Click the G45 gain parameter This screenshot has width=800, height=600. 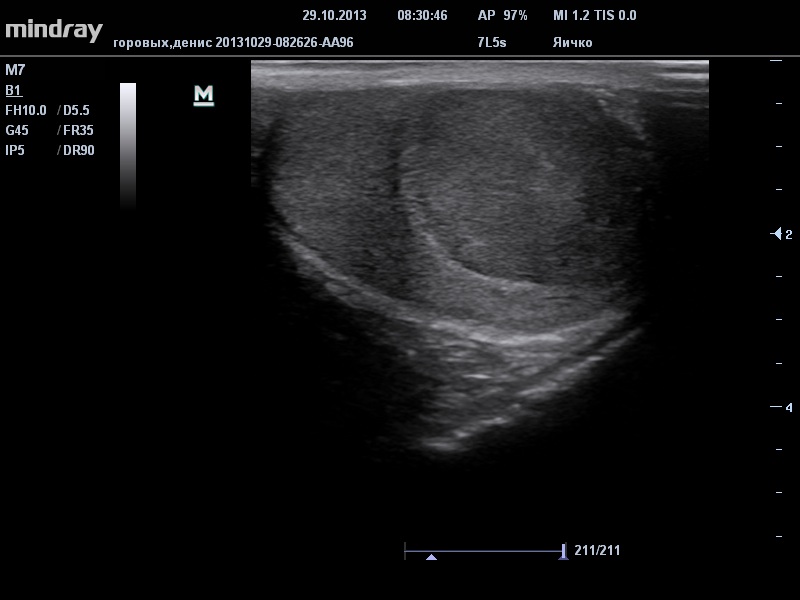[x=17, y=130]
